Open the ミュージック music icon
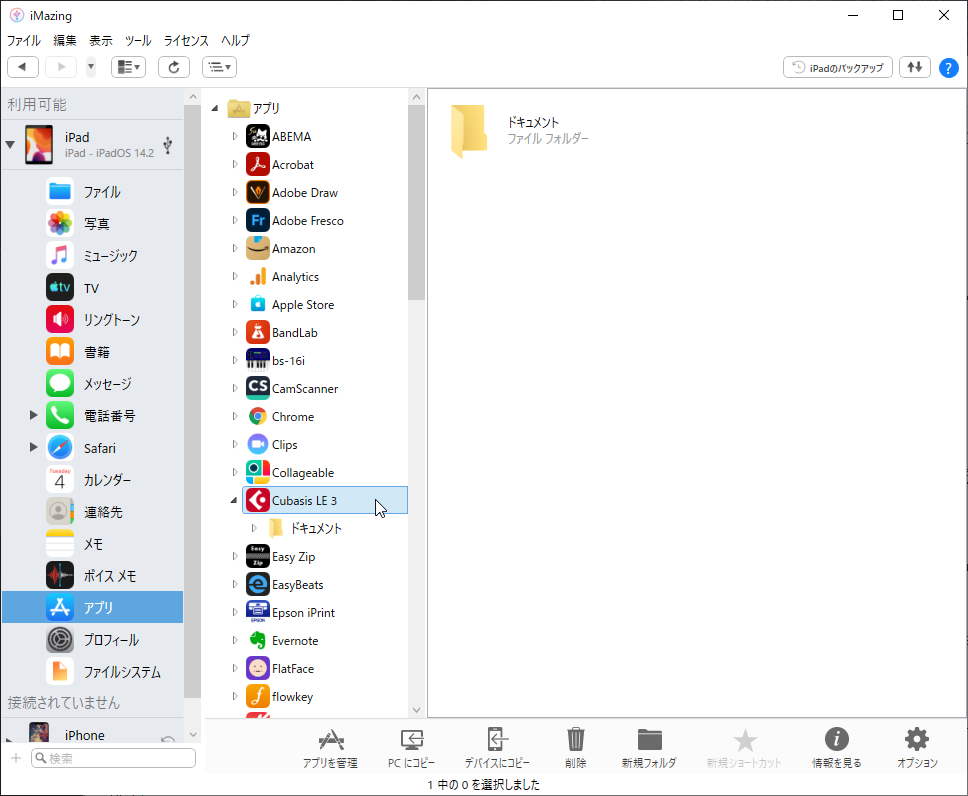 click(x=60, y=255)
